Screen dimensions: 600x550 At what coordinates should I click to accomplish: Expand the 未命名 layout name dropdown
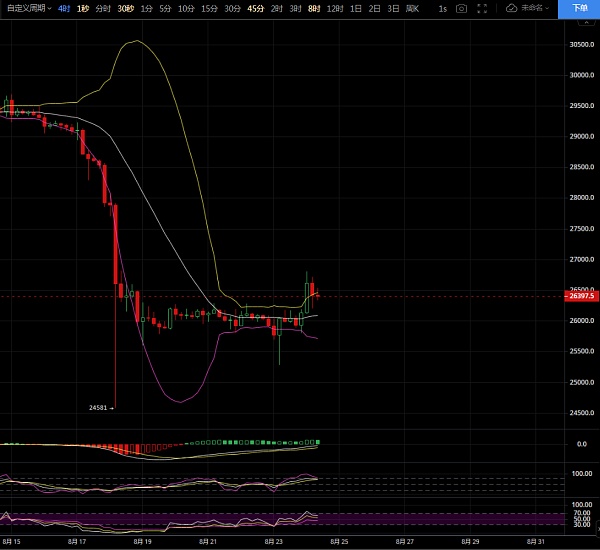[x=536, y=8]
